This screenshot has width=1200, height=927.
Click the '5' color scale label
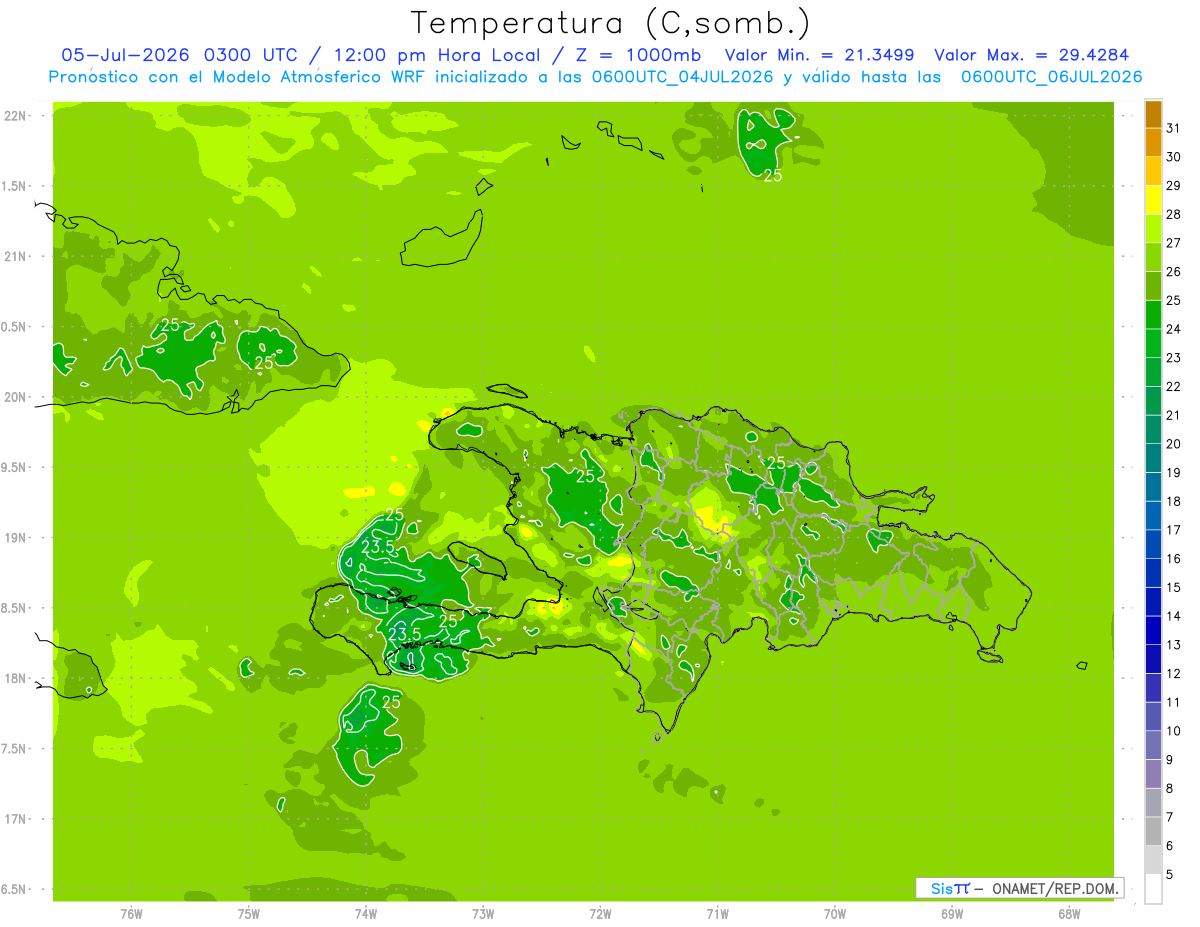pyautogui.click(x=1170, y=874)
